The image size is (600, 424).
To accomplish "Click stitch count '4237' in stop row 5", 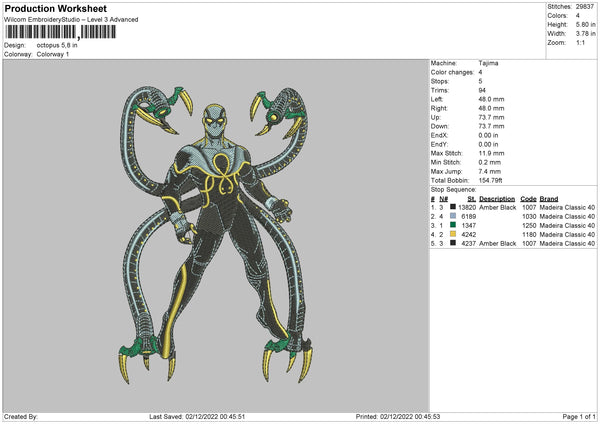I will [x=469, y=244].
